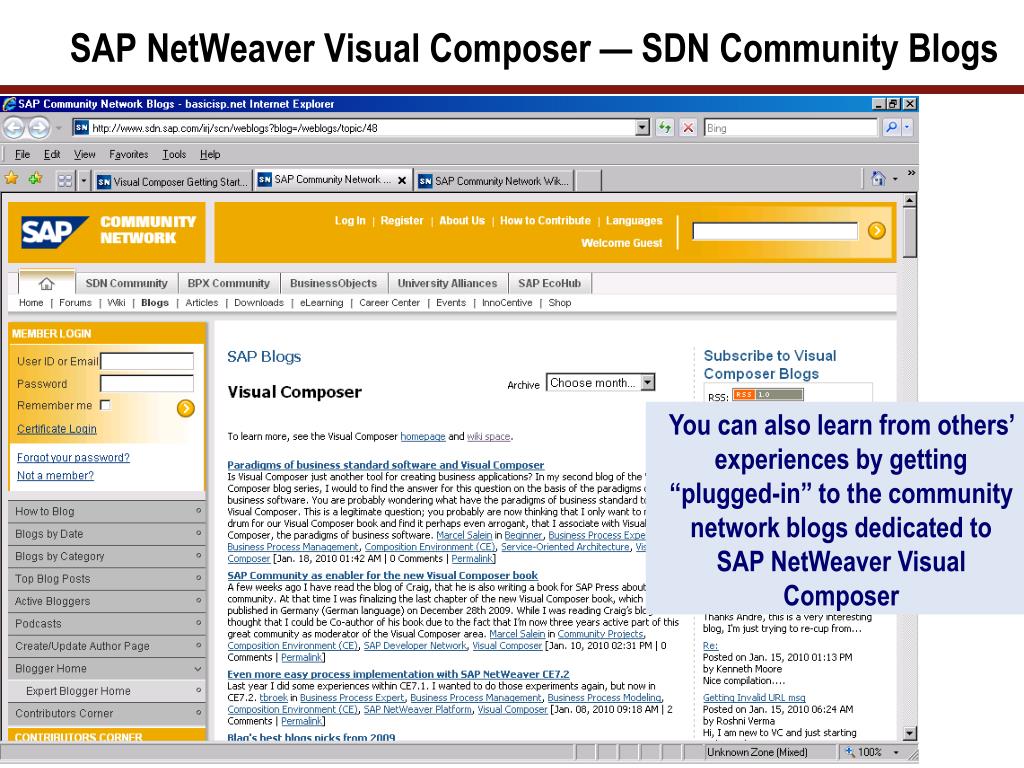Screen dimensions: 1024x768
Task: Open the search provider dropdown arrow
Action: tap(907, 127)
